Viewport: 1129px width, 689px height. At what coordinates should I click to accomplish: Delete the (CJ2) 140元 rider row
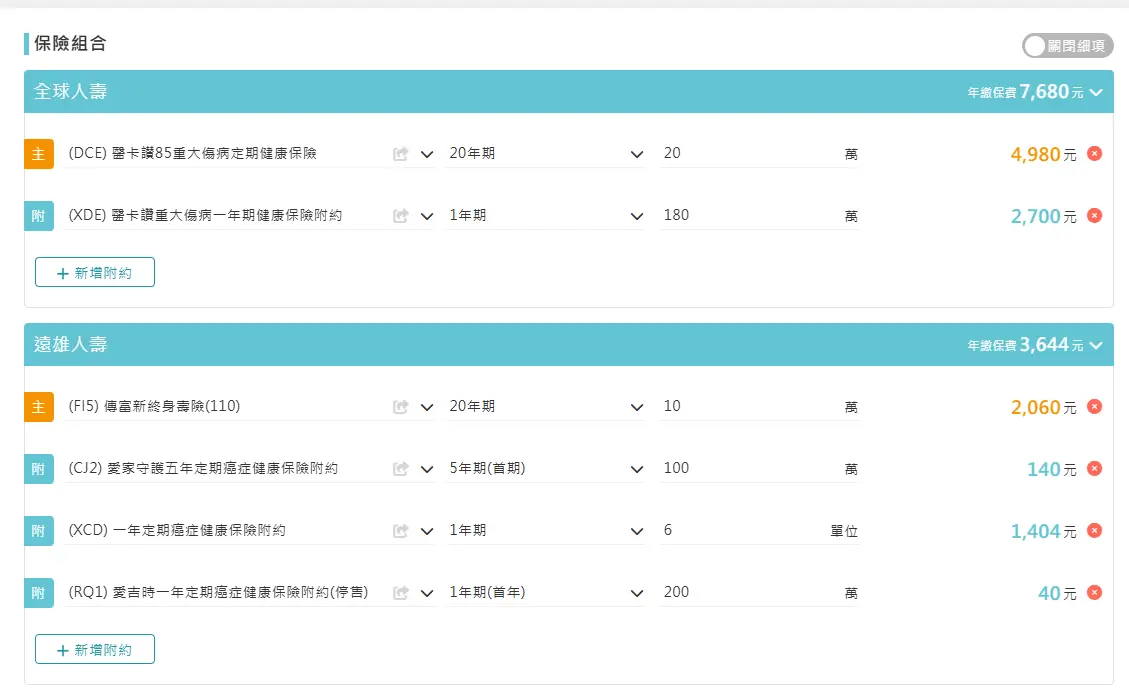(1094, 469)
